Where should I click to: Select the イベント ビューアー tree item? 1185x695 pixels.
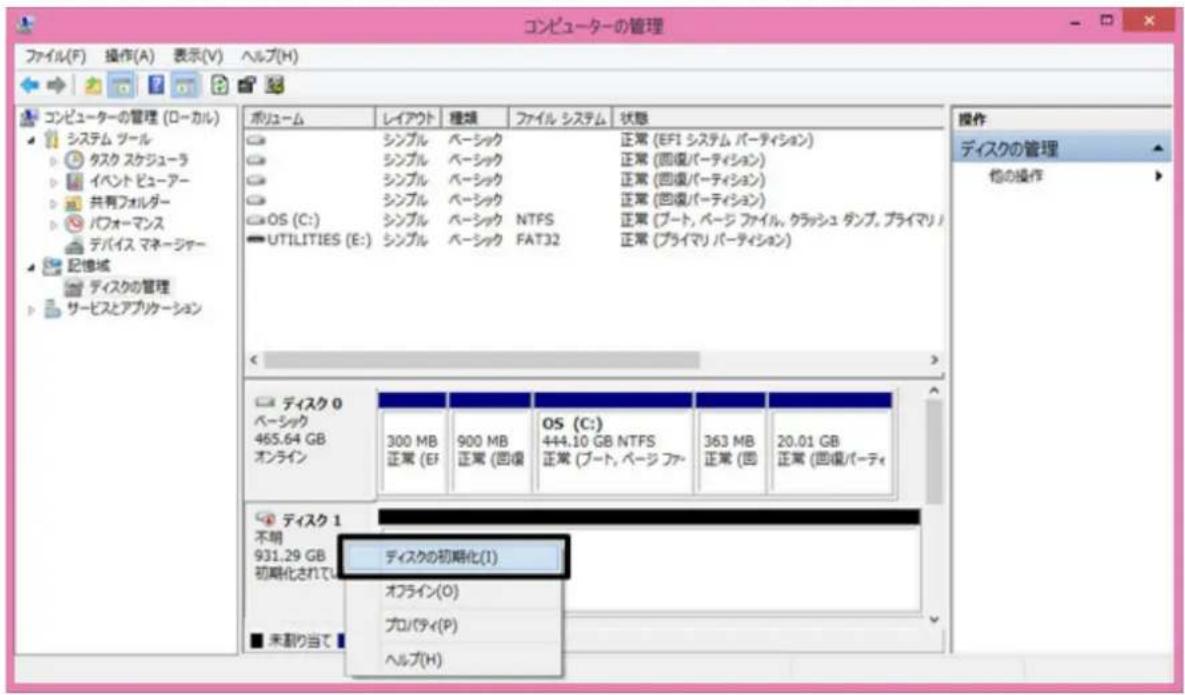[139, 181]
